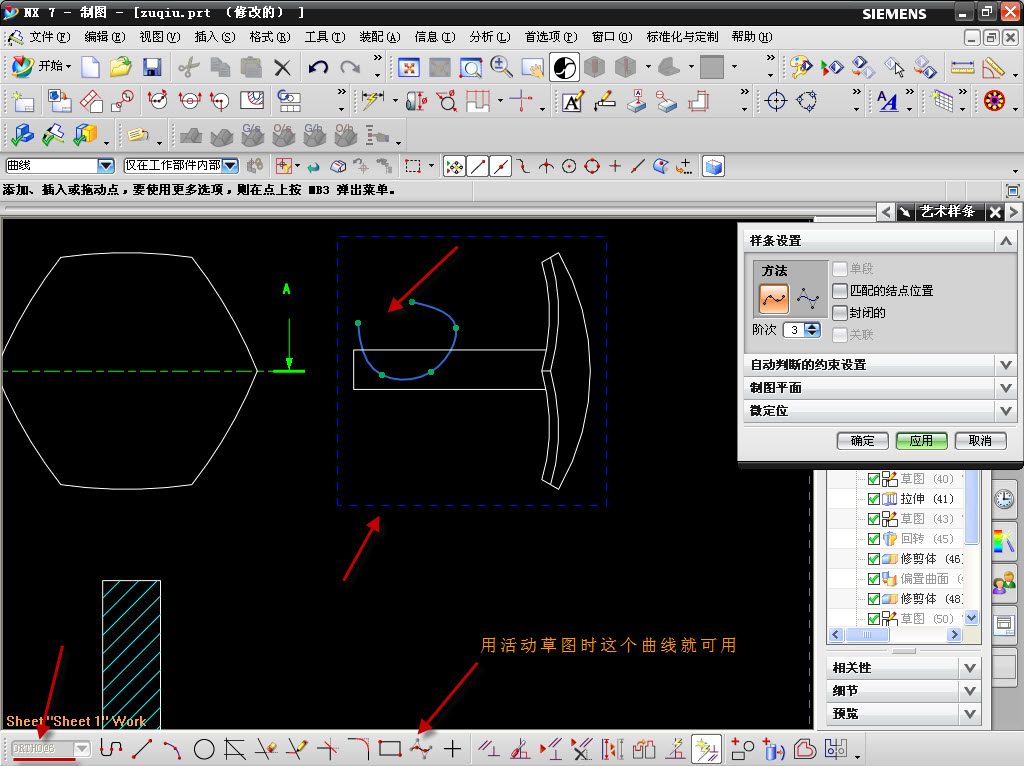Screen dimensions: 1024x766
Task: Open the clock history side tab
Action: click(1004, 500)
